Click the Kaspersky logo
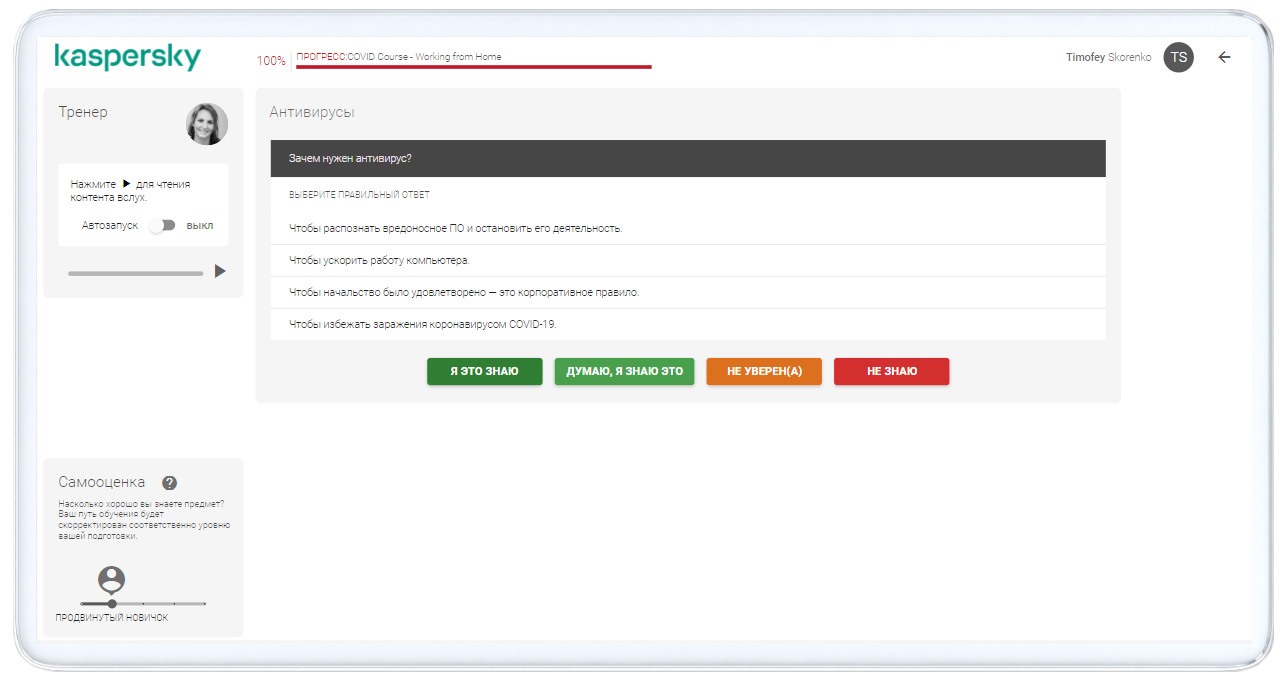Screen dimensions: 1287x682 pos(127,57)
